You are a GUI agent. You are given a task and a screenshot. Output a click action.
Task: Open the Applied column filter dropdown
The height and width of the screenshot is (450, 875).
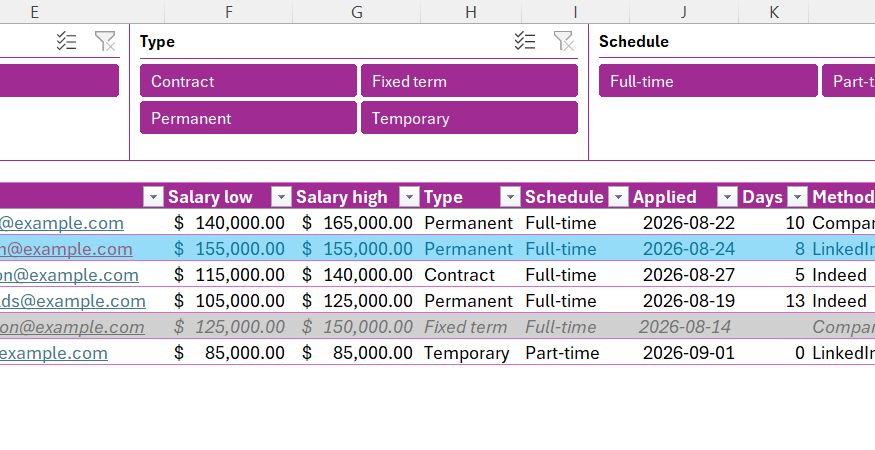[x=727, y=197]
